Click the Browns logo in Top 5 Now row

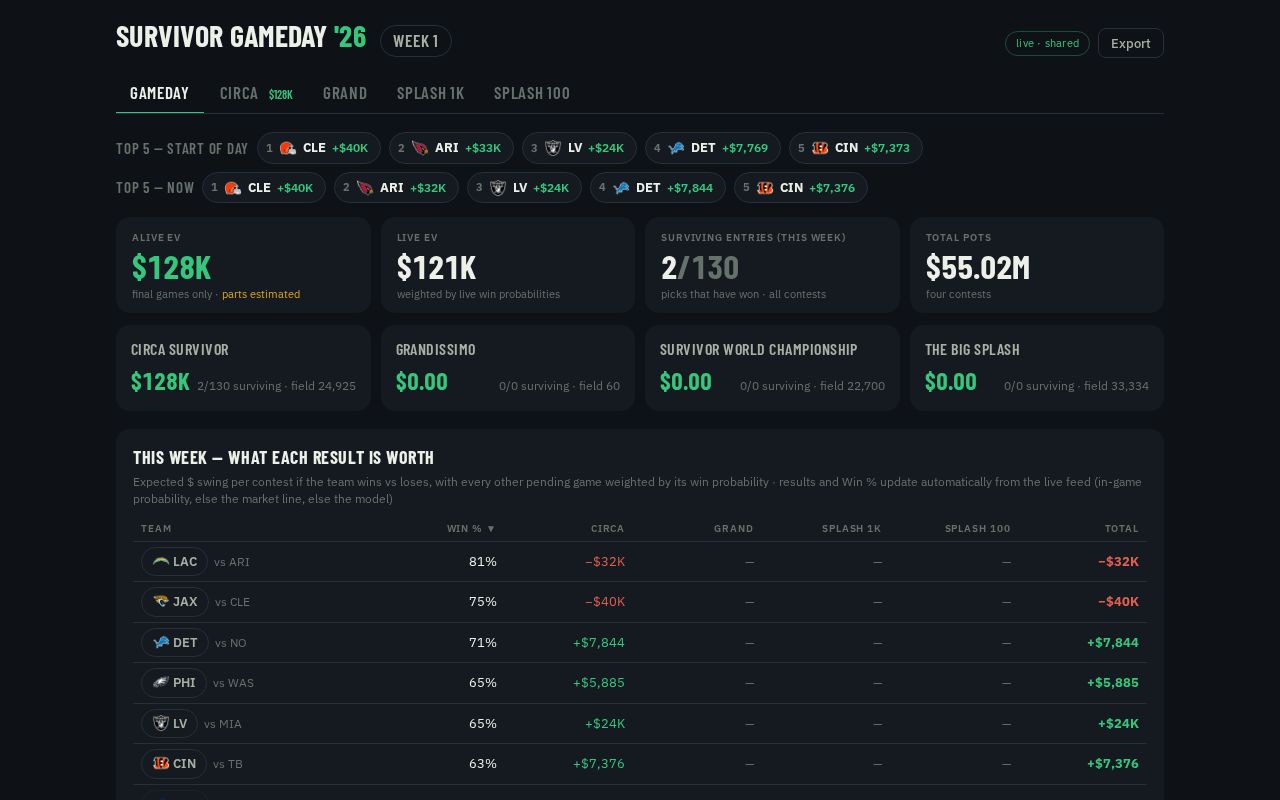pos(232,188)
